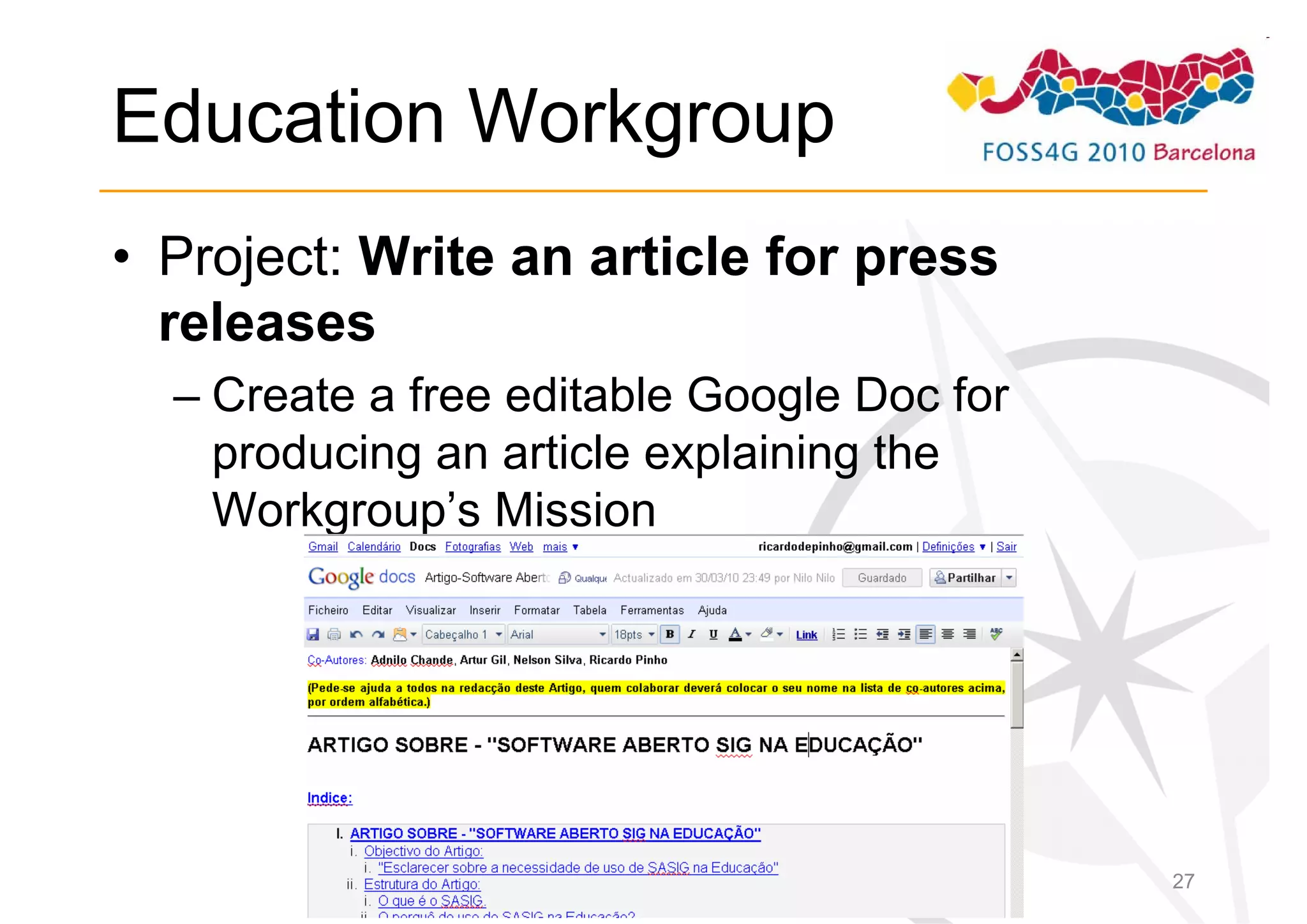Run the spell check icon
This screenshot has height=924, width=1307.
996,634
